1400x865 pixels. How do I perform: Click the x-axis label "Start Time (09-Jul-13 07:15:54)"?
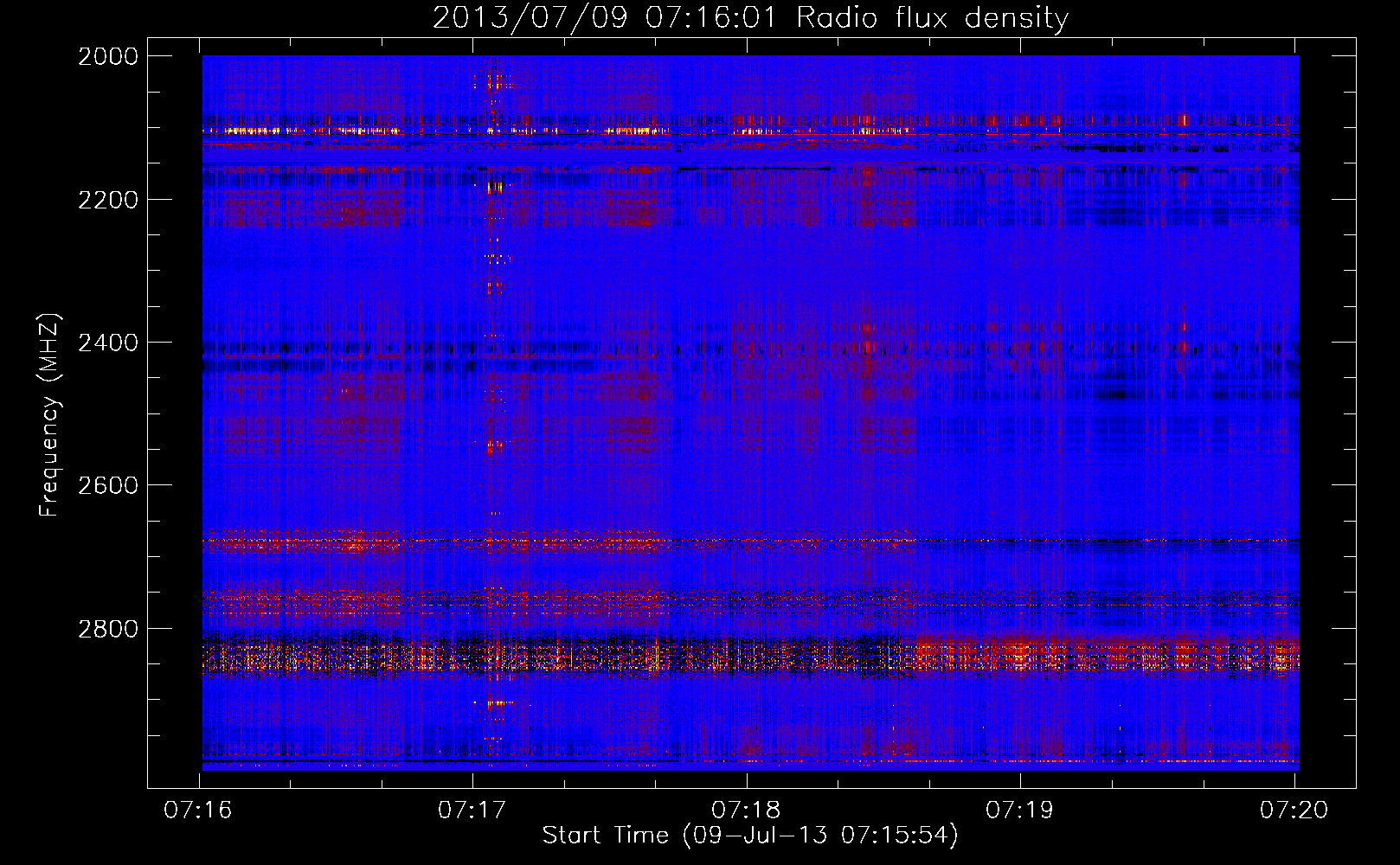[750, 835]
